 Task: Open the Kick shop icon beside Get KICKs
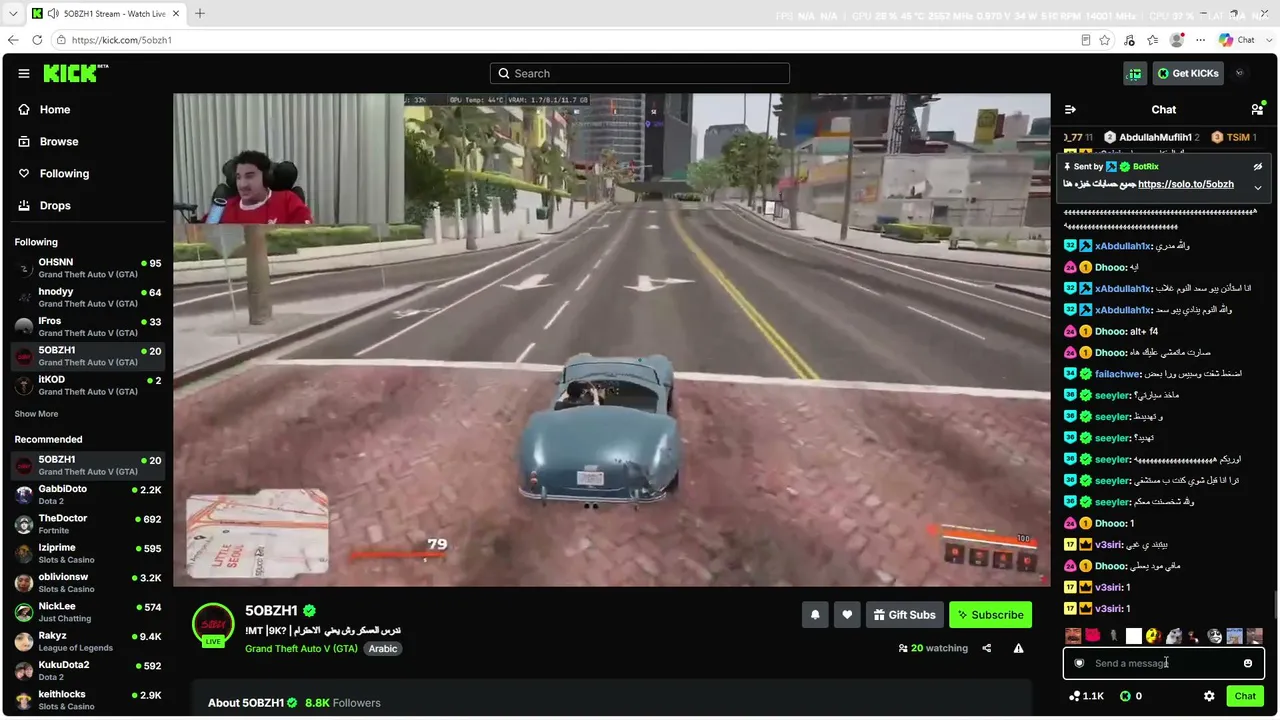[x=1135, y=73]
